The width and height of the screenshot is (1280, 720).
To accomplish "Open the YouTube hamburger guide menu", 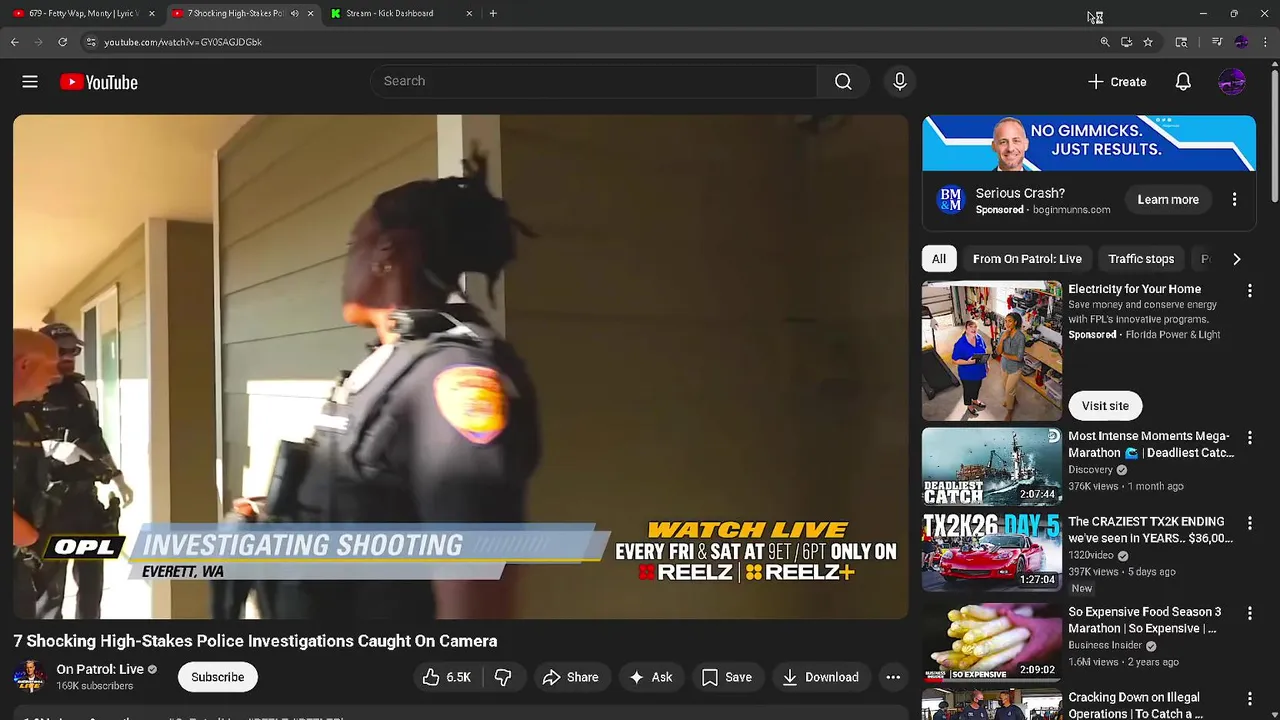I will click(30, 82).
